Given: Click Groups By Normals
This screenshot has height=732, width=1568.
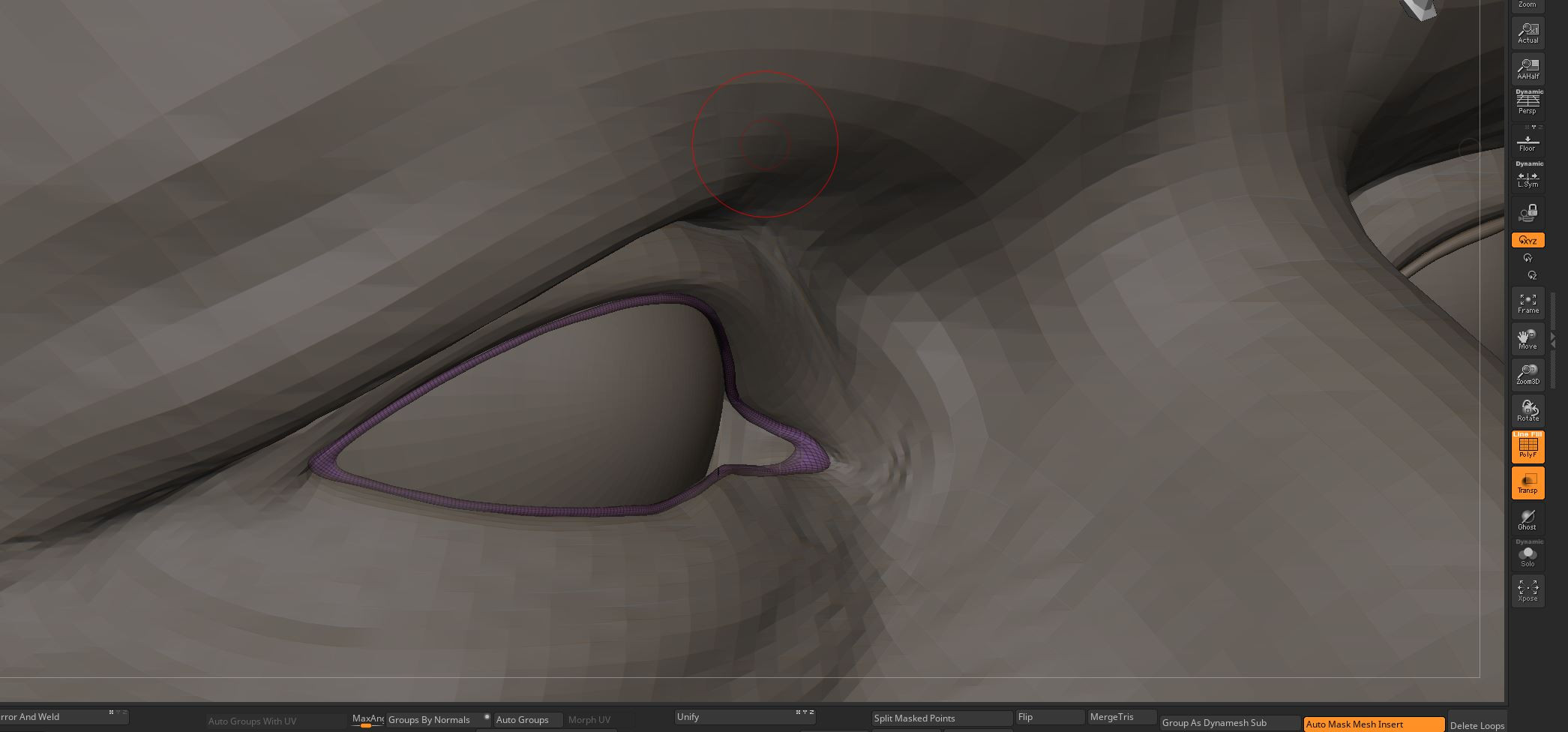Looking at the screenshot, I should pyautogui.click(x=438, y=719).
